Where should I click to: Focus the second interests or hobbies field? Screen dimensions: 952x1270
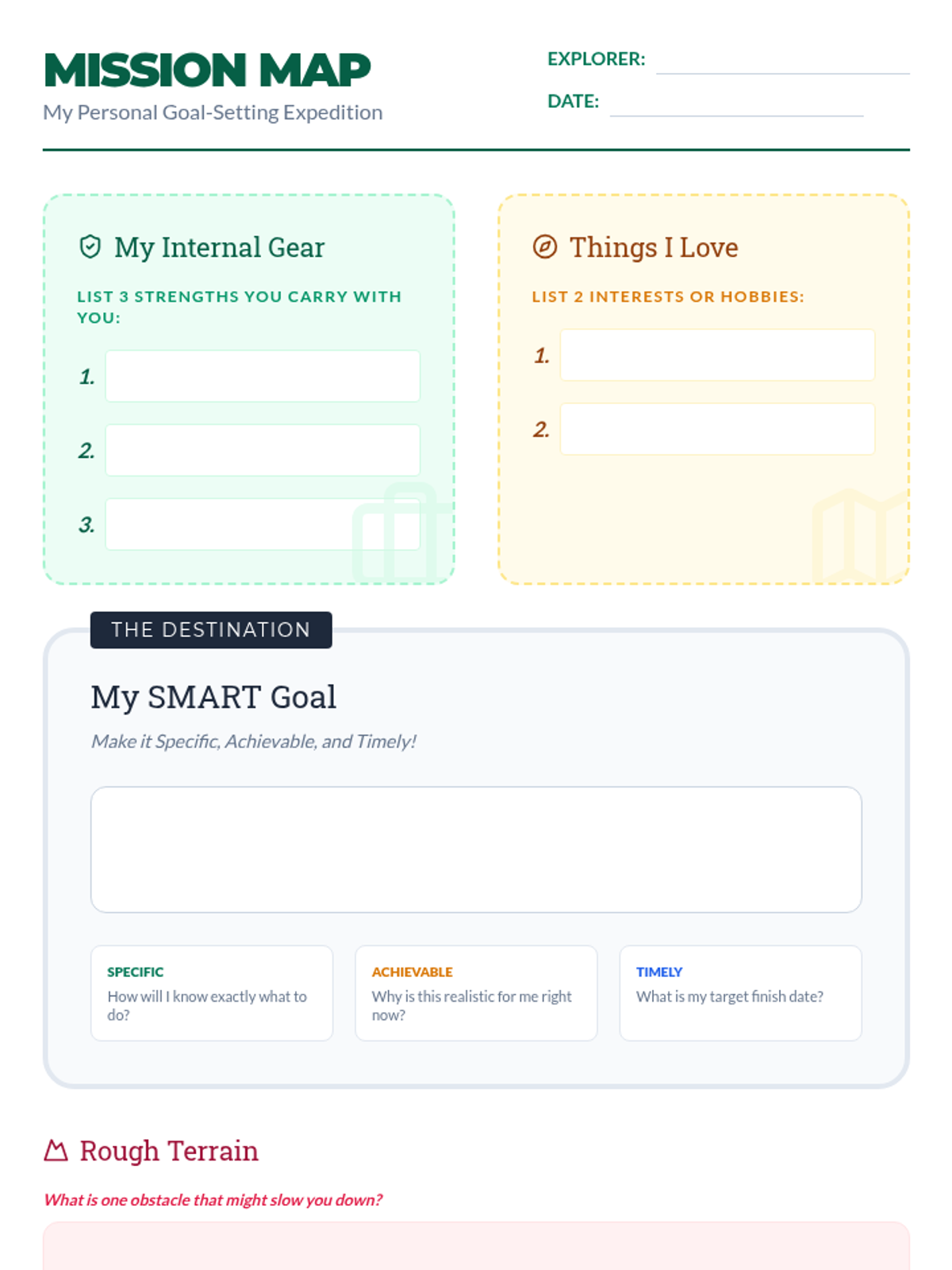pos(717,429)
